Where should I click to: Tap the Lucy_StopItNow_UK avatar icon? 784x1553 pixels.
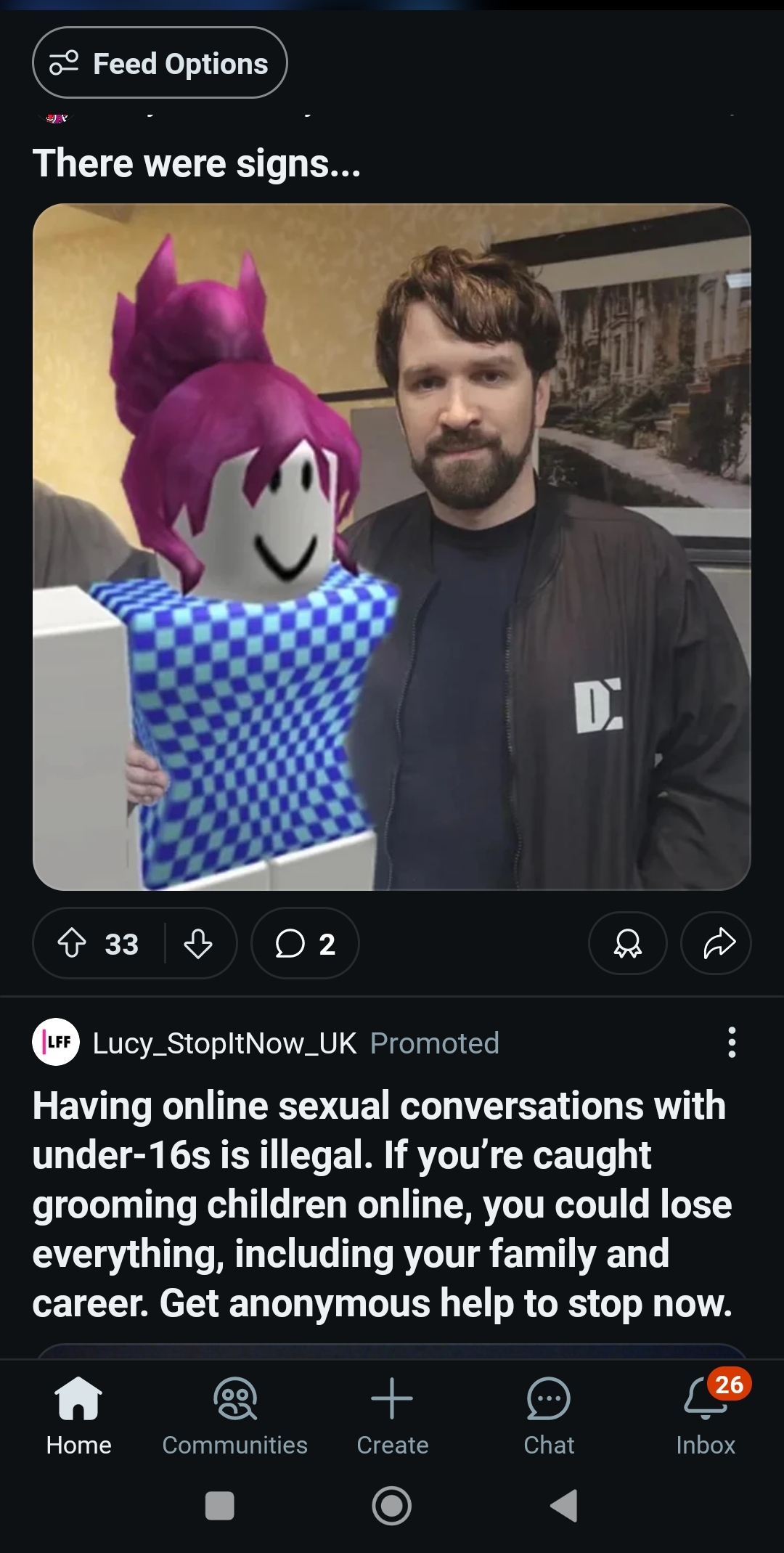click(56, 1043)
